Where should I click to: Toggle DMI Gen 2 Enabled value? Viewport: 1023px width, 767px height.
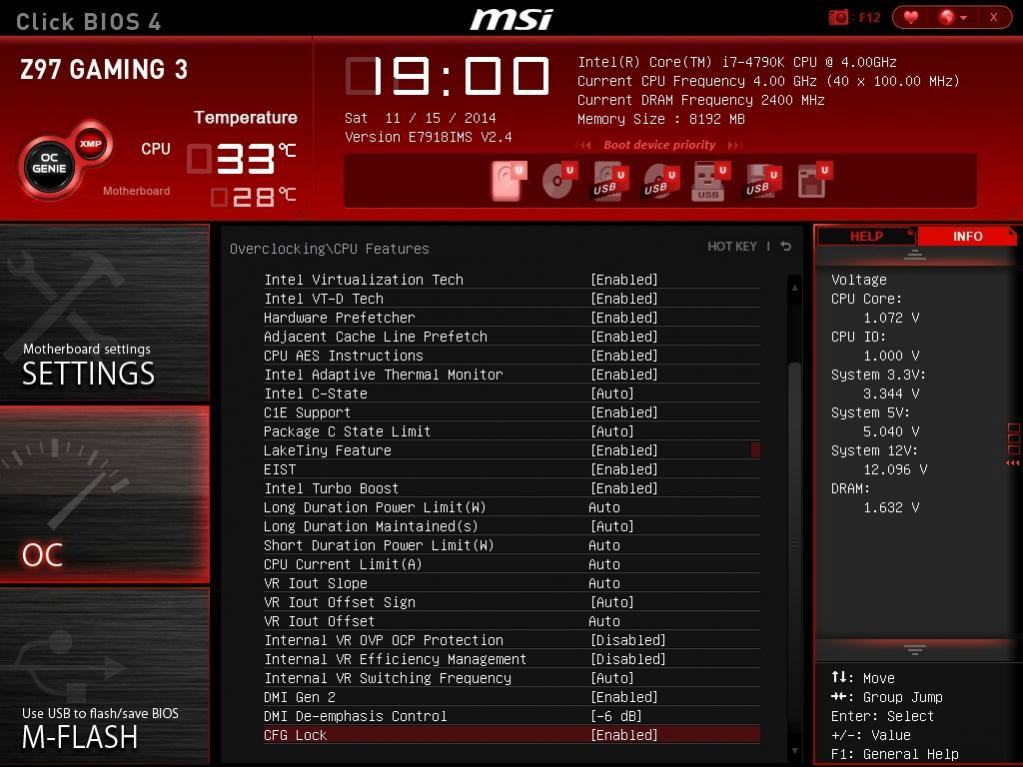(x=624, y=697)
